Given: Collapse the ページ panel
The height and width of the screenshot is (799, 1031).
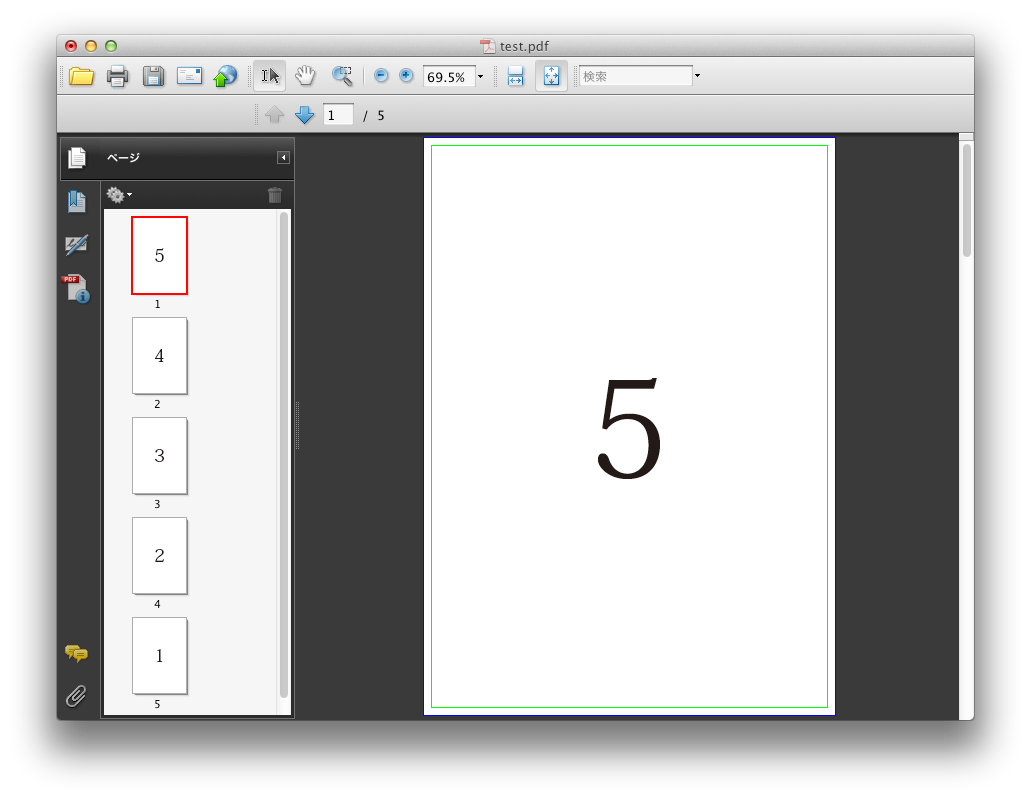Looking at the screenshot, I should pos(283,158).
